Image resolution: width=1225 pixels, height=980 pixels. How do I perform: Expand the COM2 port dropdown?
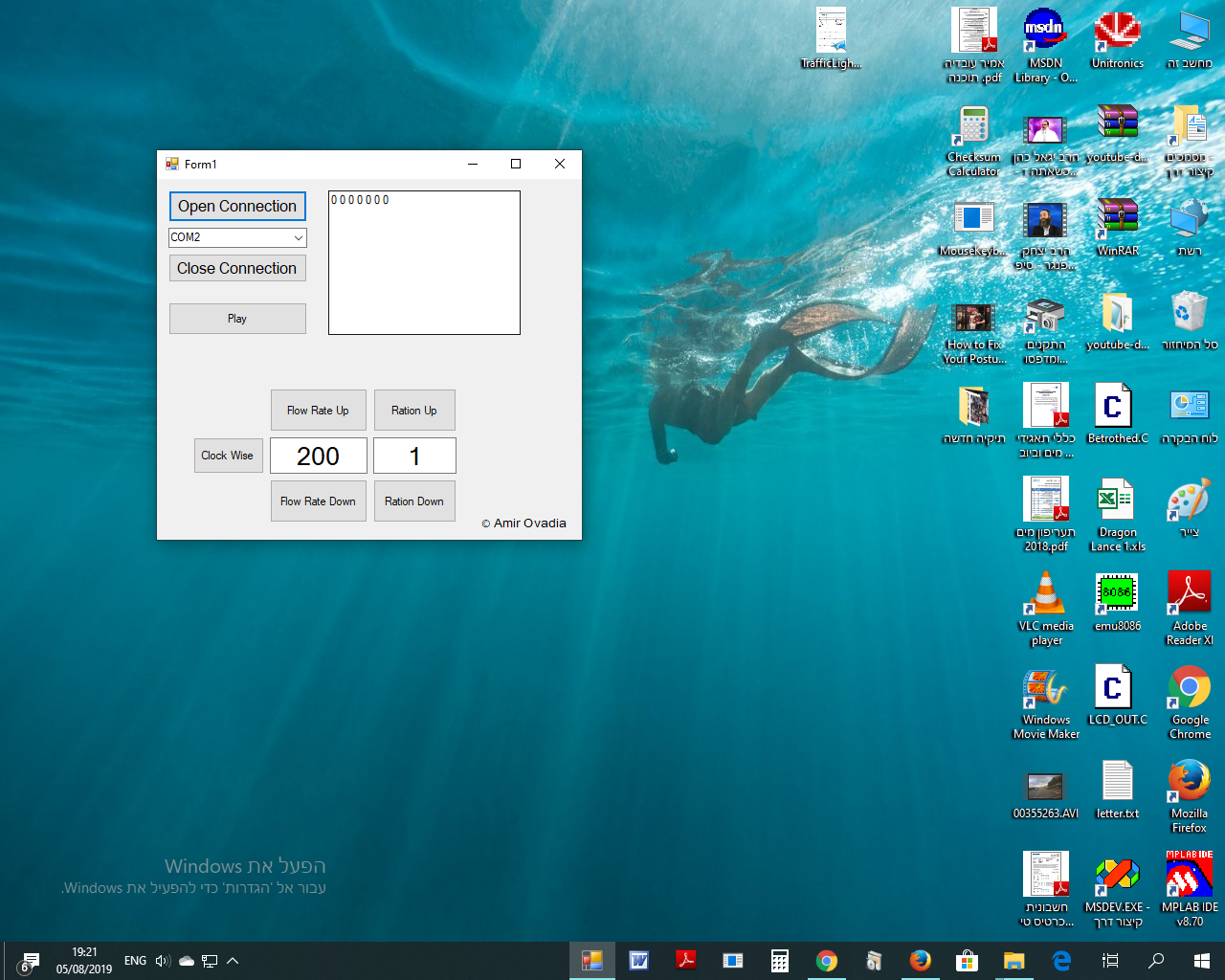pyautogui.click(x=298, y=237)
